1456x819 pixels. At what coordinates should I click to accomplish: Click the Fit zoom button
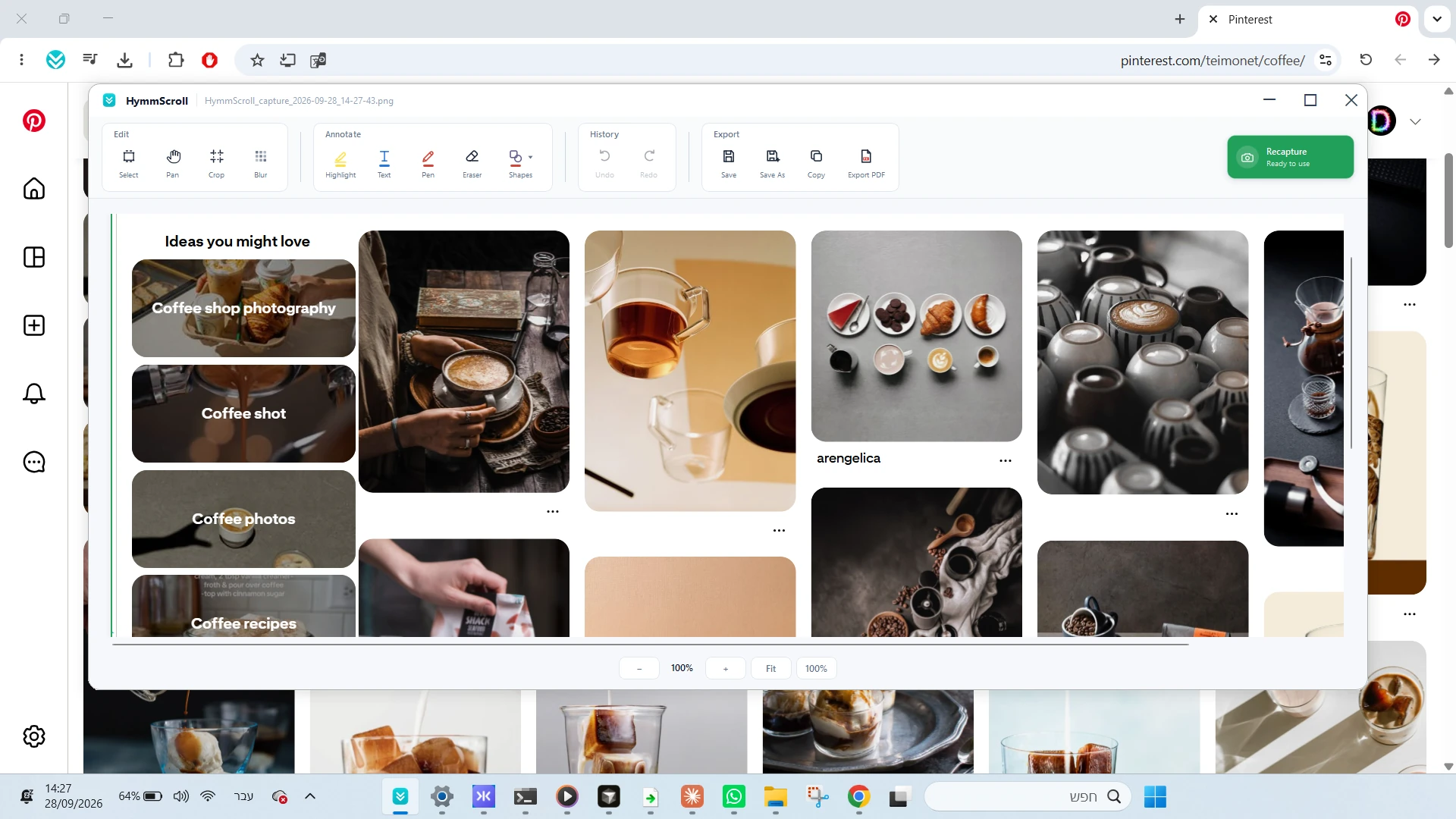coord(771,668)
